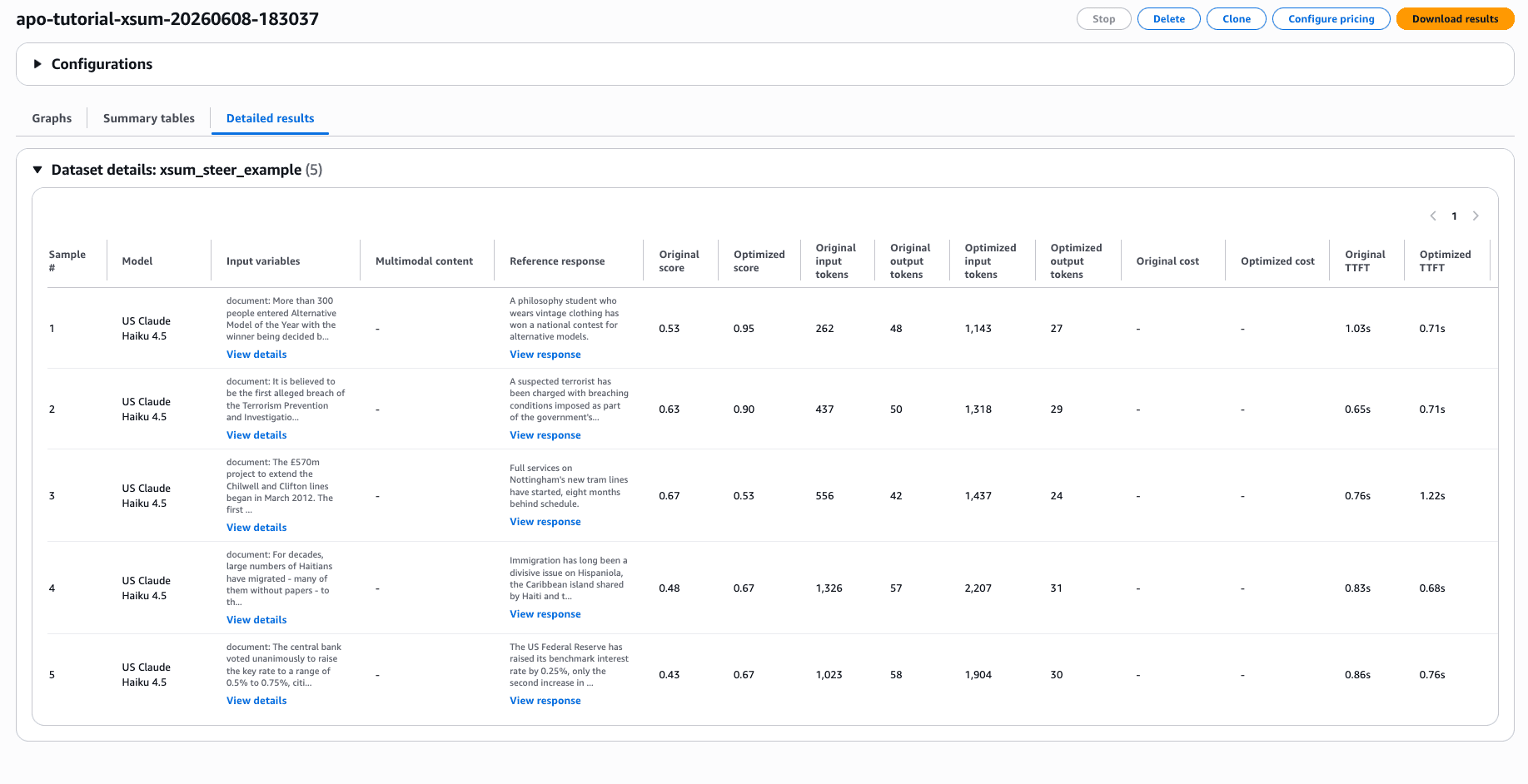This screenshot has width=1528, height=784.
Task: Click the Optimized input tokens header
Action: coord(990,261)
